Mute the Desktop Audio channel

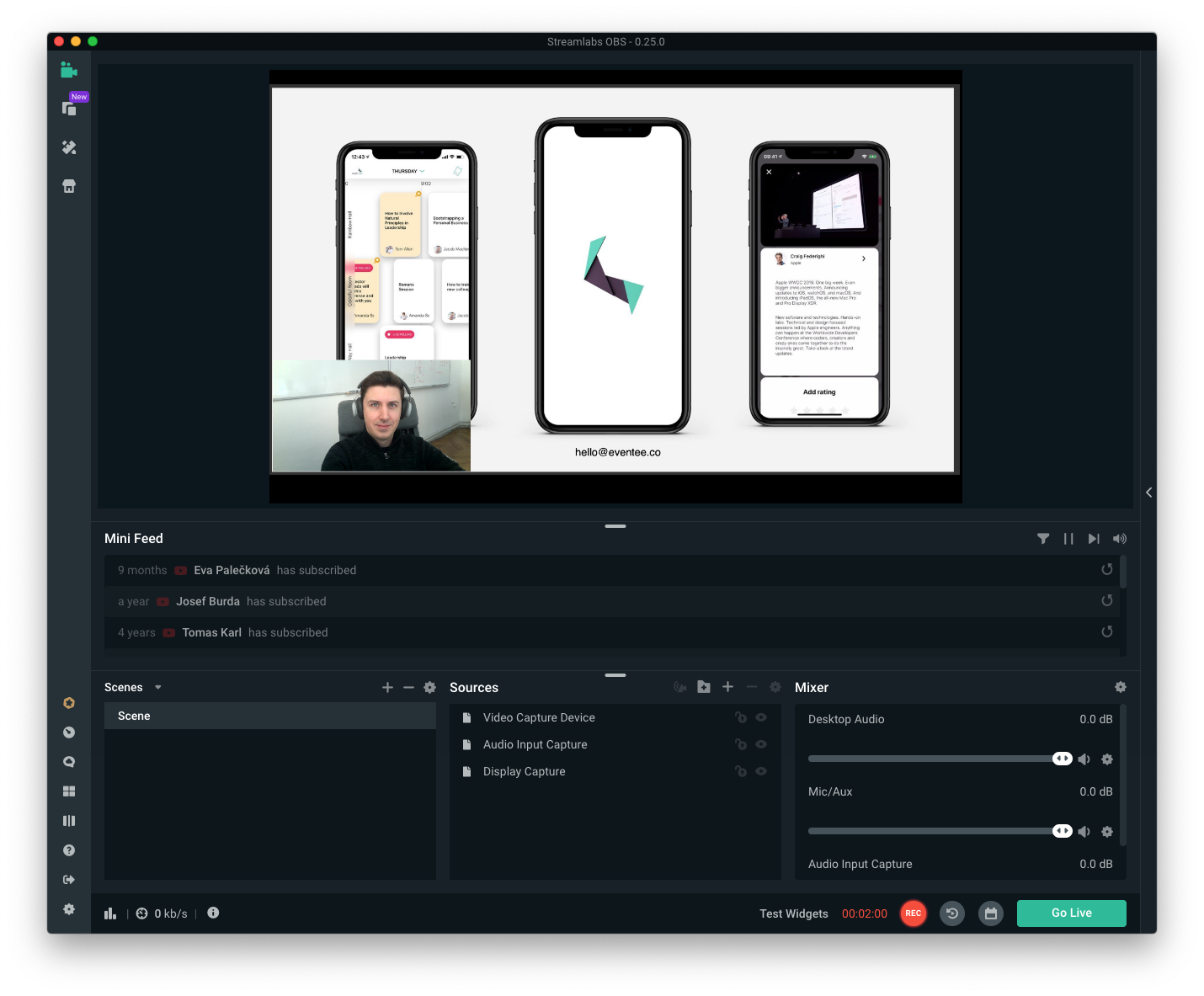[1084, 759]
